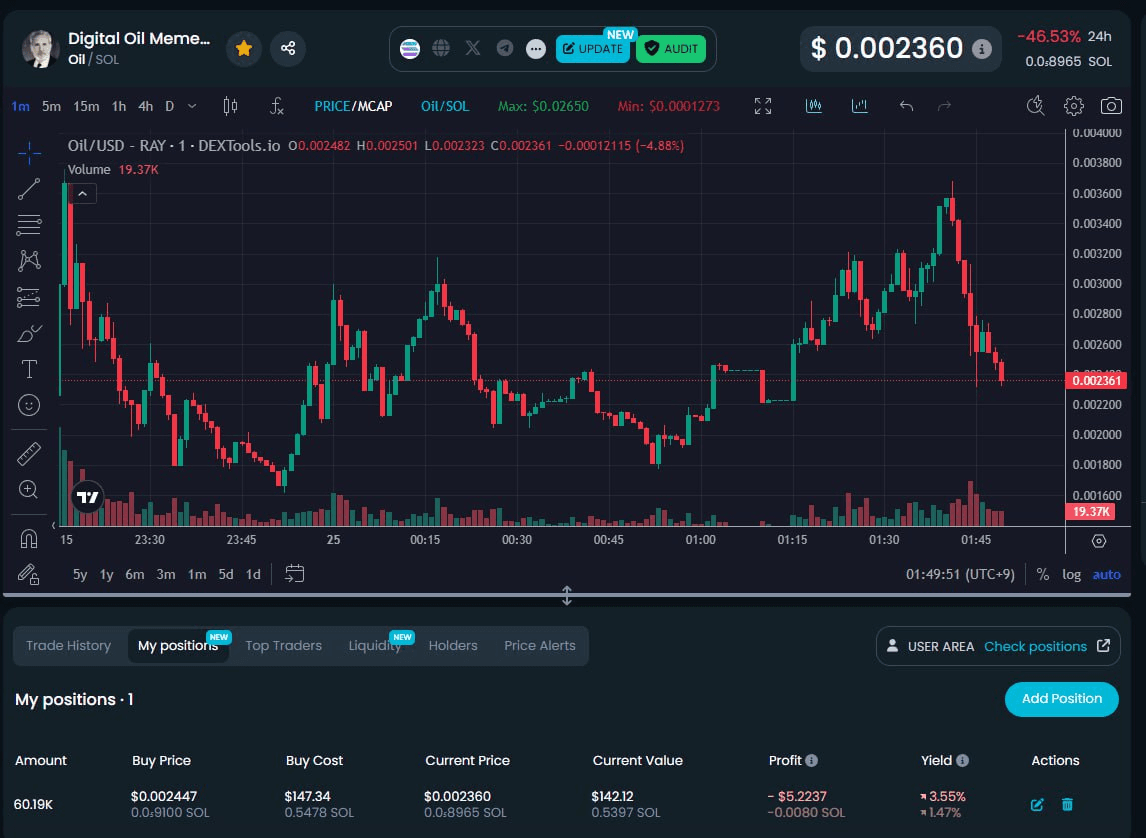Undo the last chart action
This screenshot has width=1146, height=838.
click(x=906, y=107)
